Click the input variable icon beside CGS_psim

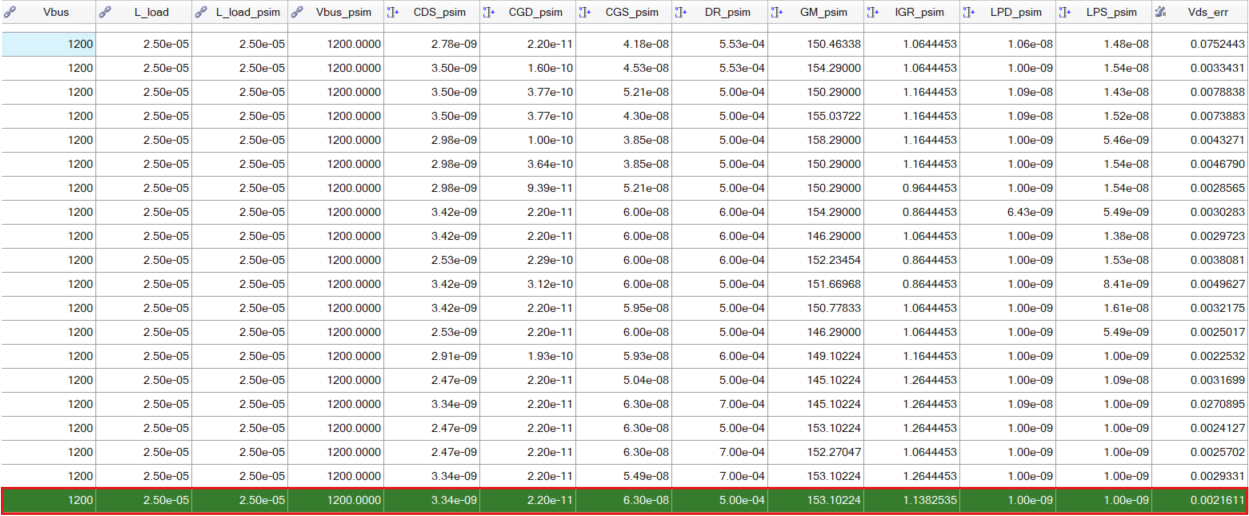click(585, 13)
